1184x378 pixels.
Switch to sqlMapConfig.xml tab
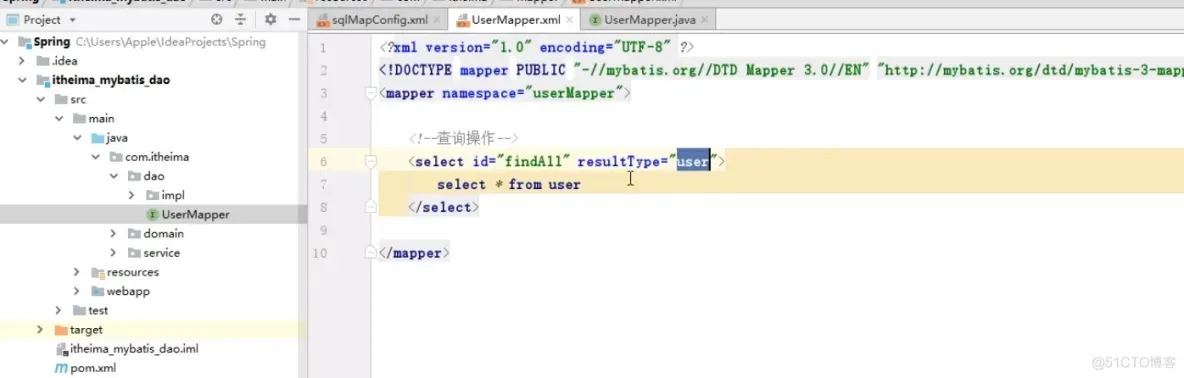[x=372, y=20]
